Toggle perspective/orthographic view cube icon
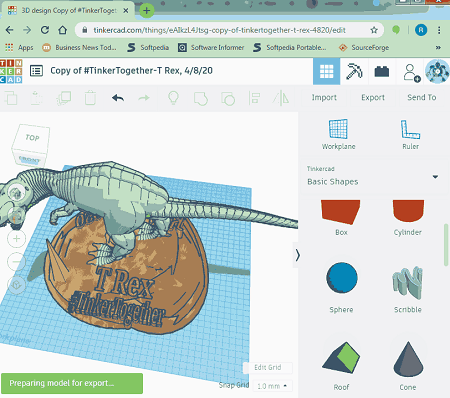 [16, 285]
